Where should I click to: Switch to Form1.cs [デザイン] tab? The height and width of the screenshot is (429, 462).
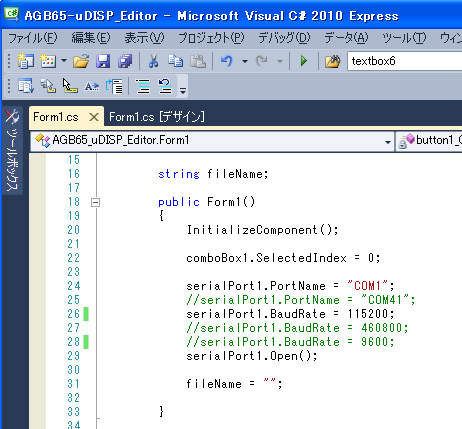[x=157, y=117]
